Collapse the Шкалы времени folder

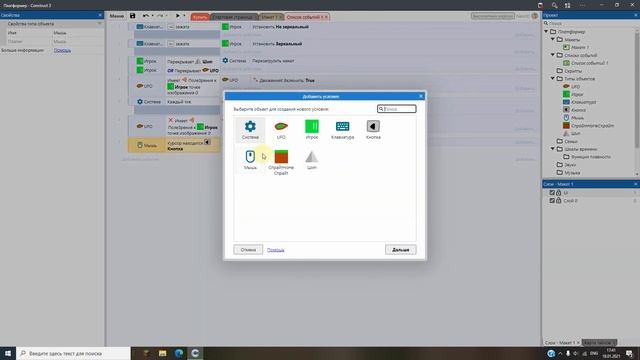click(553, 149)
